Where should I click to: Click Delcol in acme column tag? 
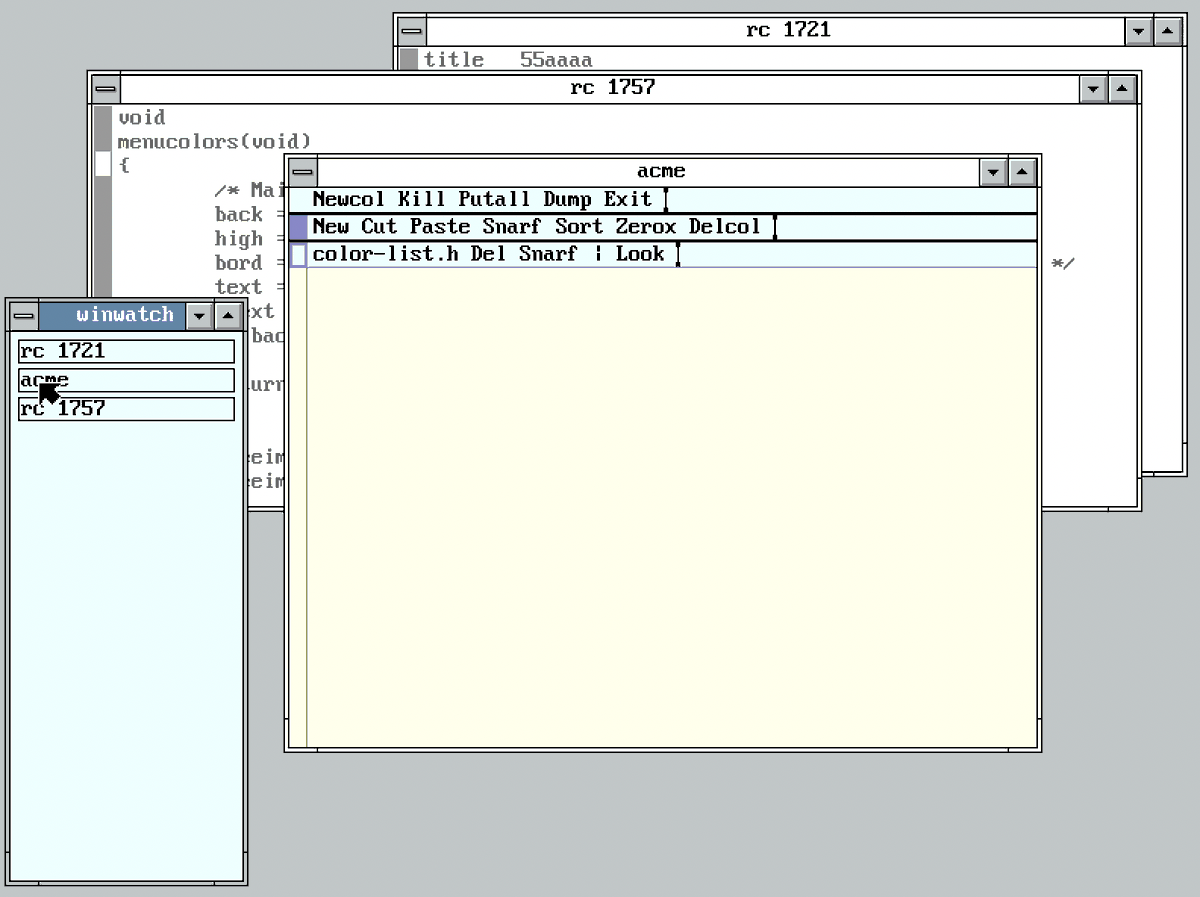click(725, 226)
